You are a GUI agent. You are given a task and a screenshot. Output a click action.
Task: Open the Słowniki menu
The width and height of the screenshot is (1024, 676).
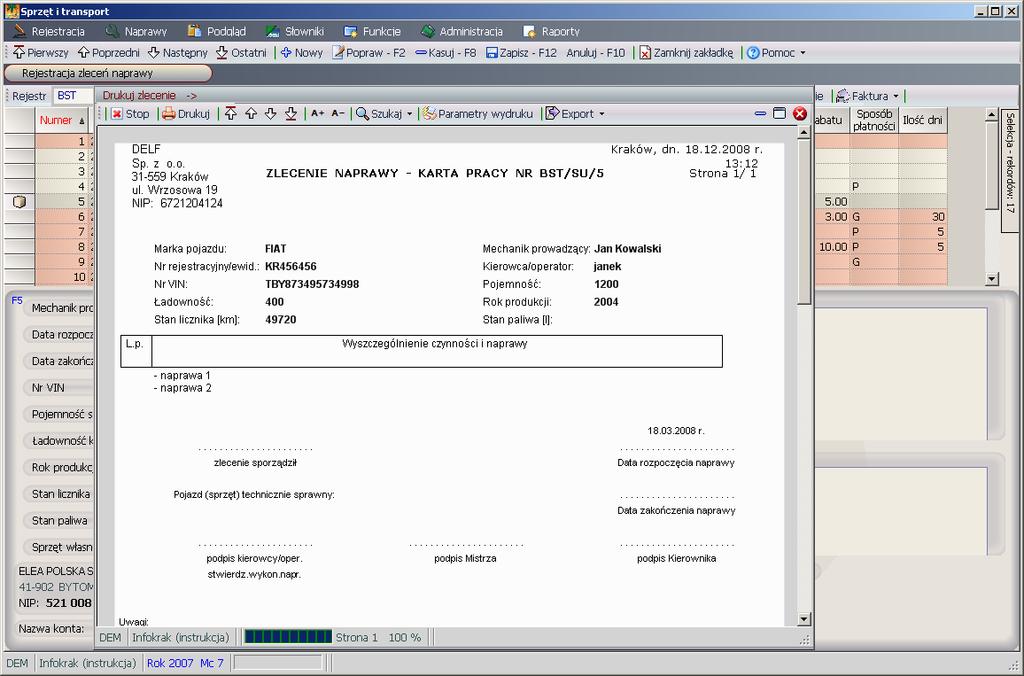295,31
